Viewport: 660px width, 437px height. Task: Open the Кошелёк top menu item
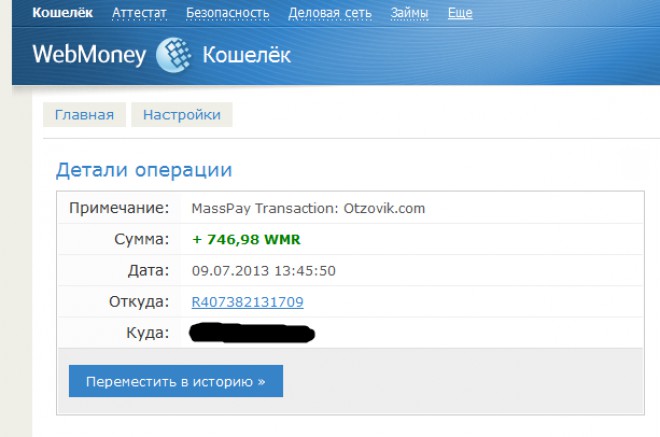pyautogui.click(x=62, y=13)
